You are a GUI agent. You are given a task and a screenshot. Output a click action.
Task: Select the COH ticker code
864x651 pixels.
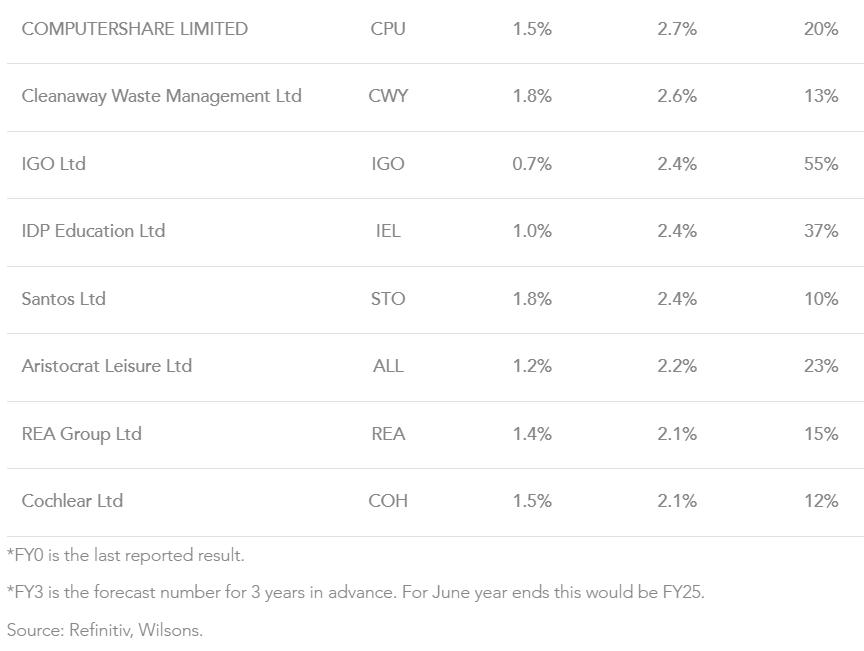tap(388, 501)
